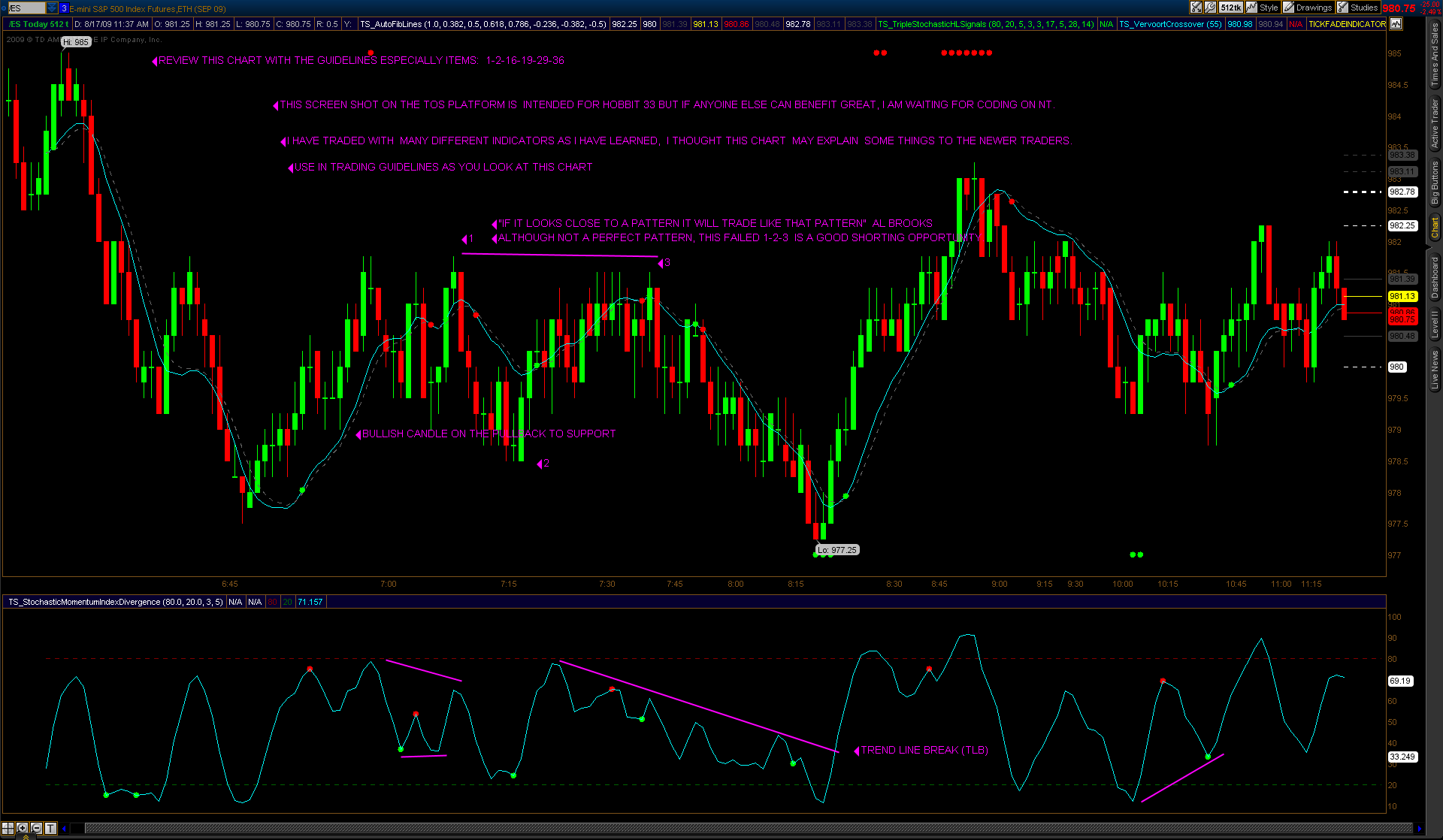Click the D: 8/17/09 11:37 AM cell
This screenshot has height=840, width=1443.
(111, 24)
